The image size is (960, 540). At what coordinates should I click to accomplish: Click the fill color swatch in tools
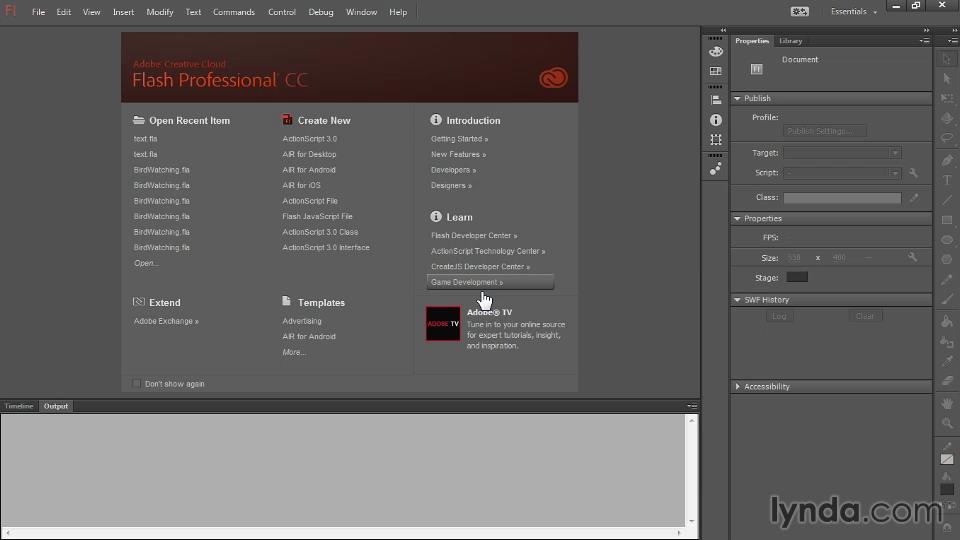coord(947,489)
